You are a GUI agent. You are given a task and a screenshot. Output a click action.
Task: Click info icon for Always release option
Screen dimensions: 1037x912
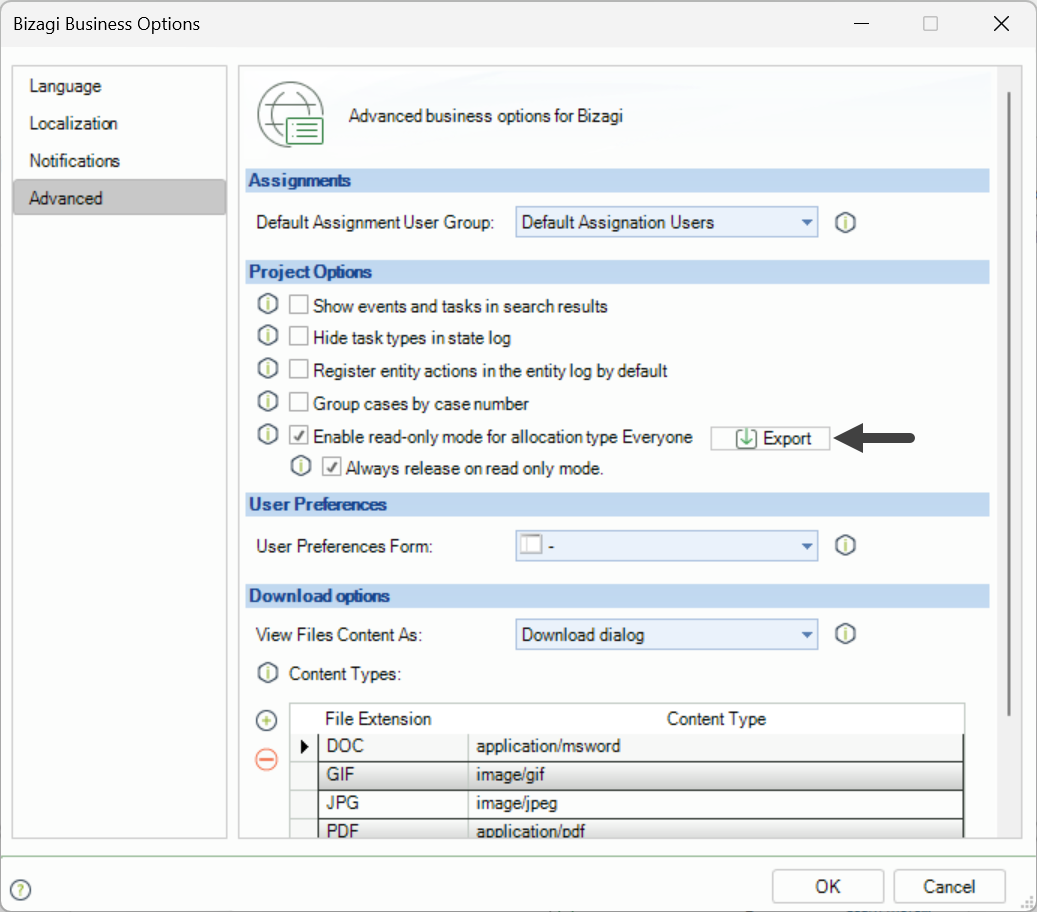point(300,466)
